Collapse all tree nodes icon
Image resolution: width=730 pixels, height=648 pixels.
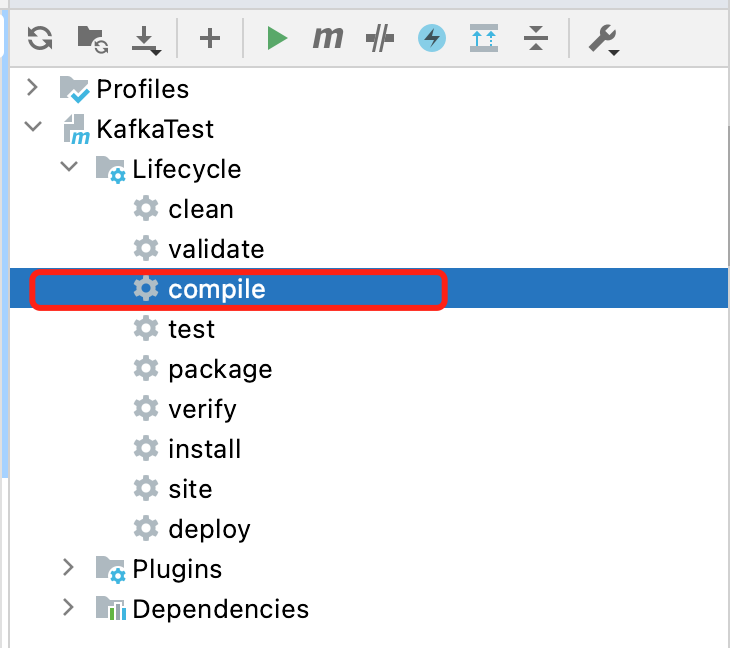[x=536, y=38]
